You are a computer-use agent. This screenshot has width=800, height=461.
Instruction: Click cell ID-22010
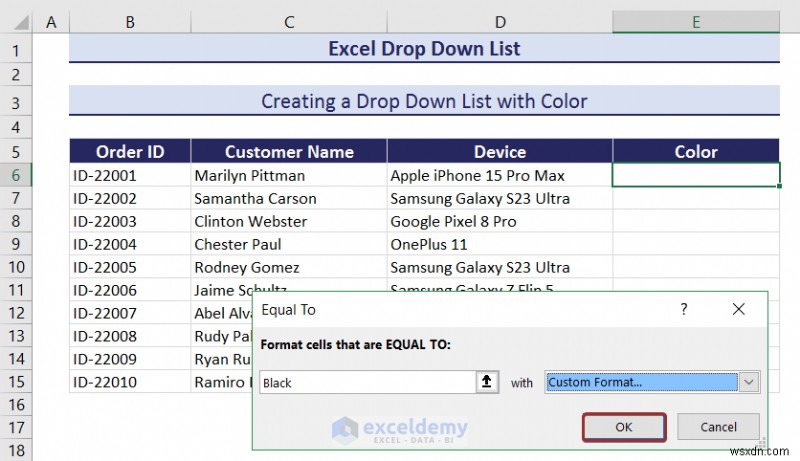coord(130,382)
